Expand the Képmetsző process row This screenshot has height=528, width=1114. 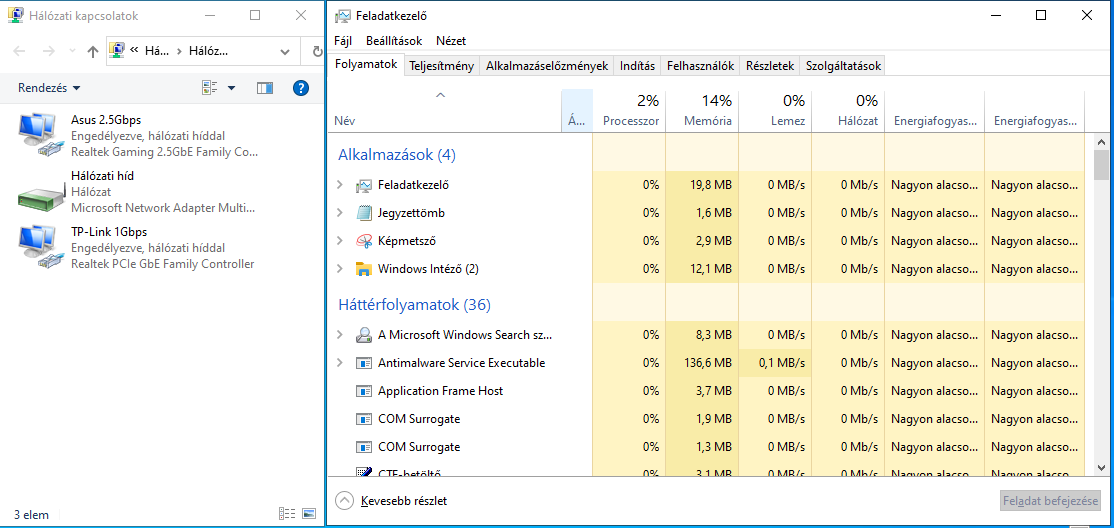tap(340, 241)
